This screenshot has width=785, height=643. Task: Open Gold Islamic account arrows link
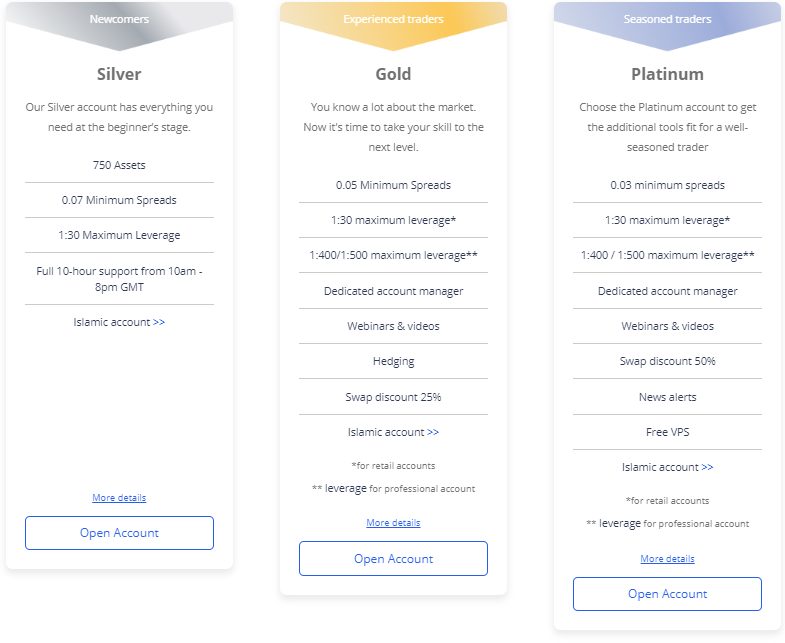(x=433, y=432)
